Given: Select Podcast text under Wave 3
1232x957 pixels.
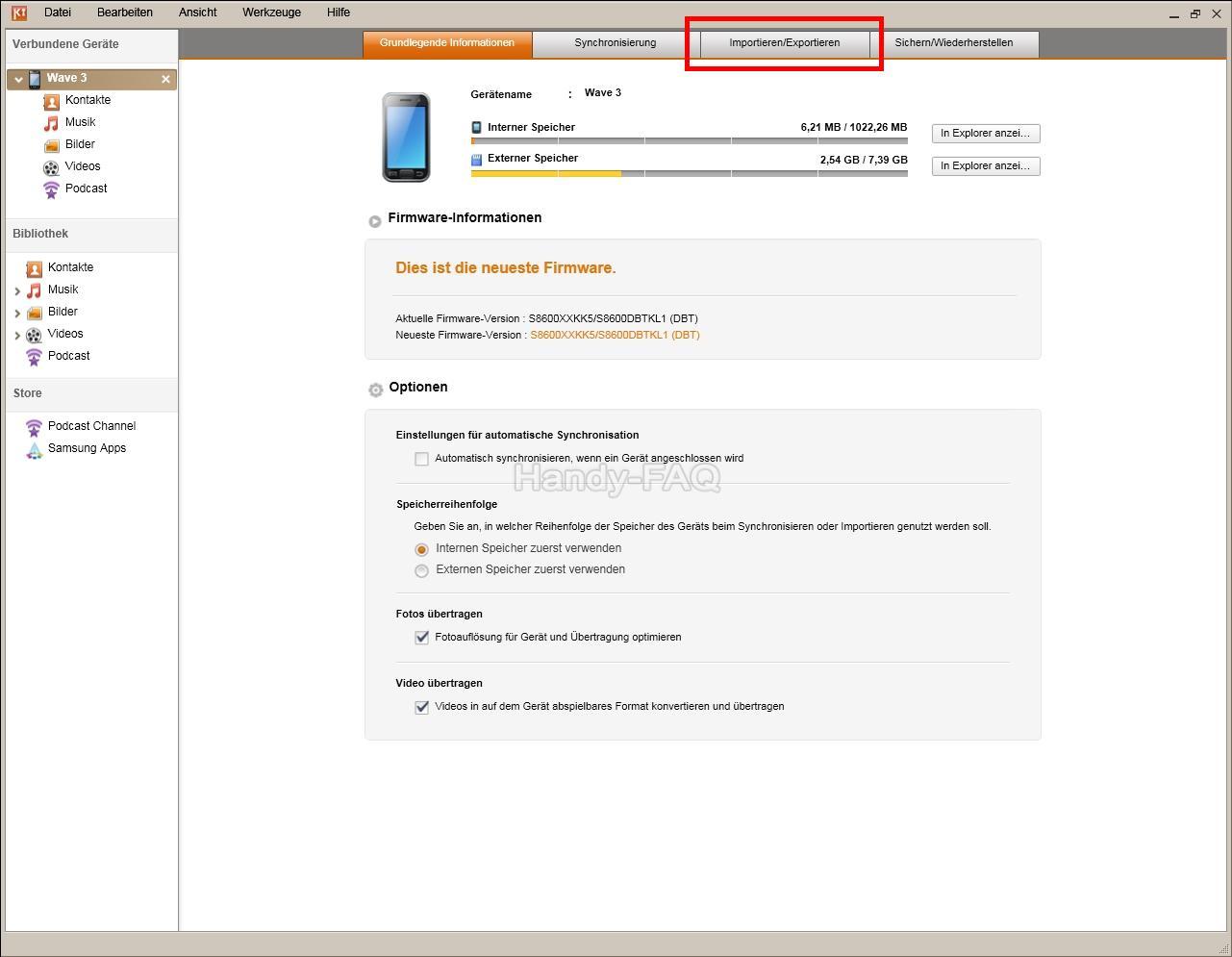Looking at the screenshot, I should tap(86, 189).
